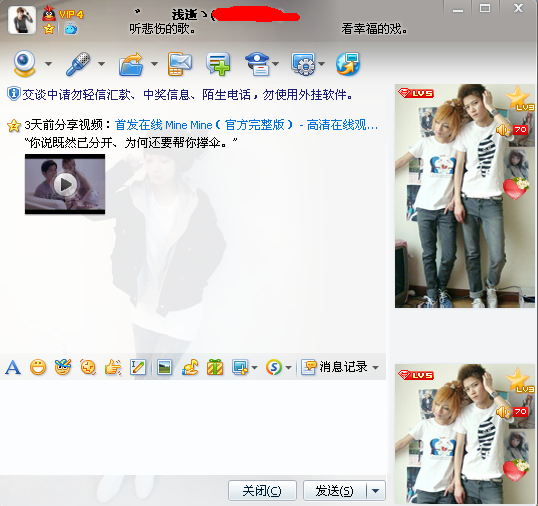Send a window shake icon

[x=88, y=367]
